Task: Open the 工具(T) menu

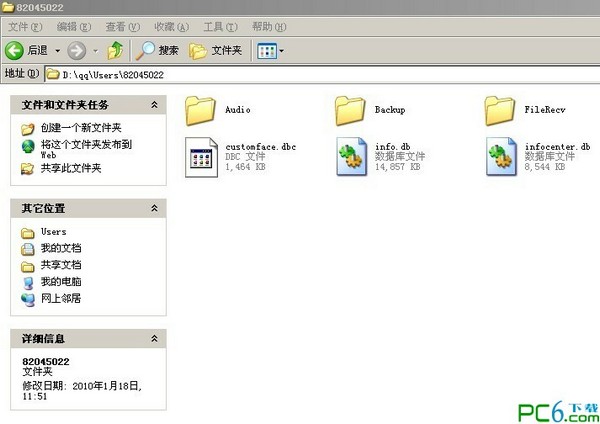Action: tap(220, 27)
